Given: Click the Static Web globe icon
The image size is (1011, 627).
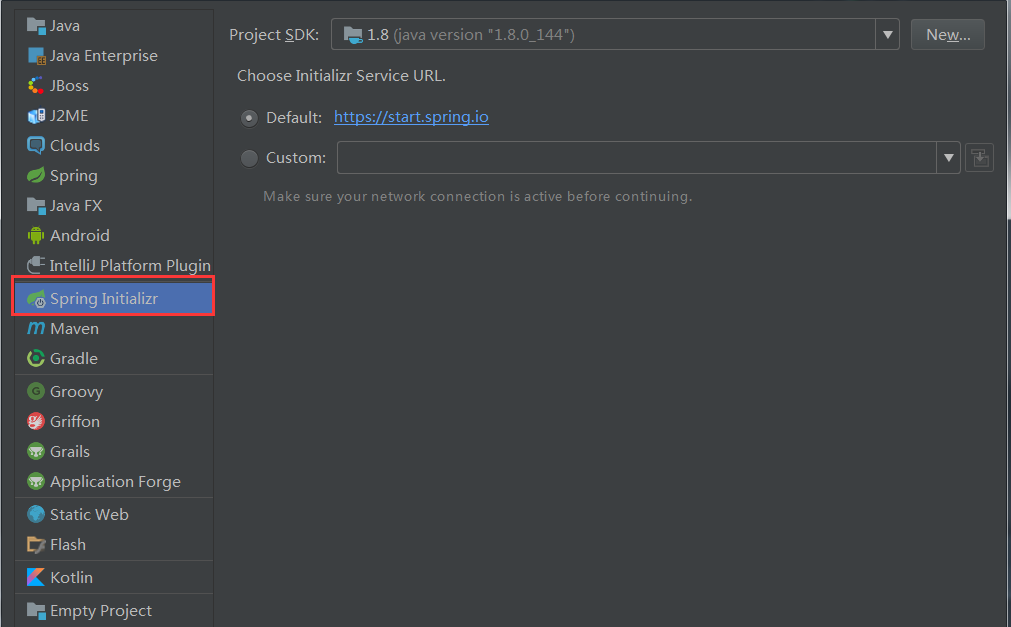Looking at the screenshot, I should point(36,514).
